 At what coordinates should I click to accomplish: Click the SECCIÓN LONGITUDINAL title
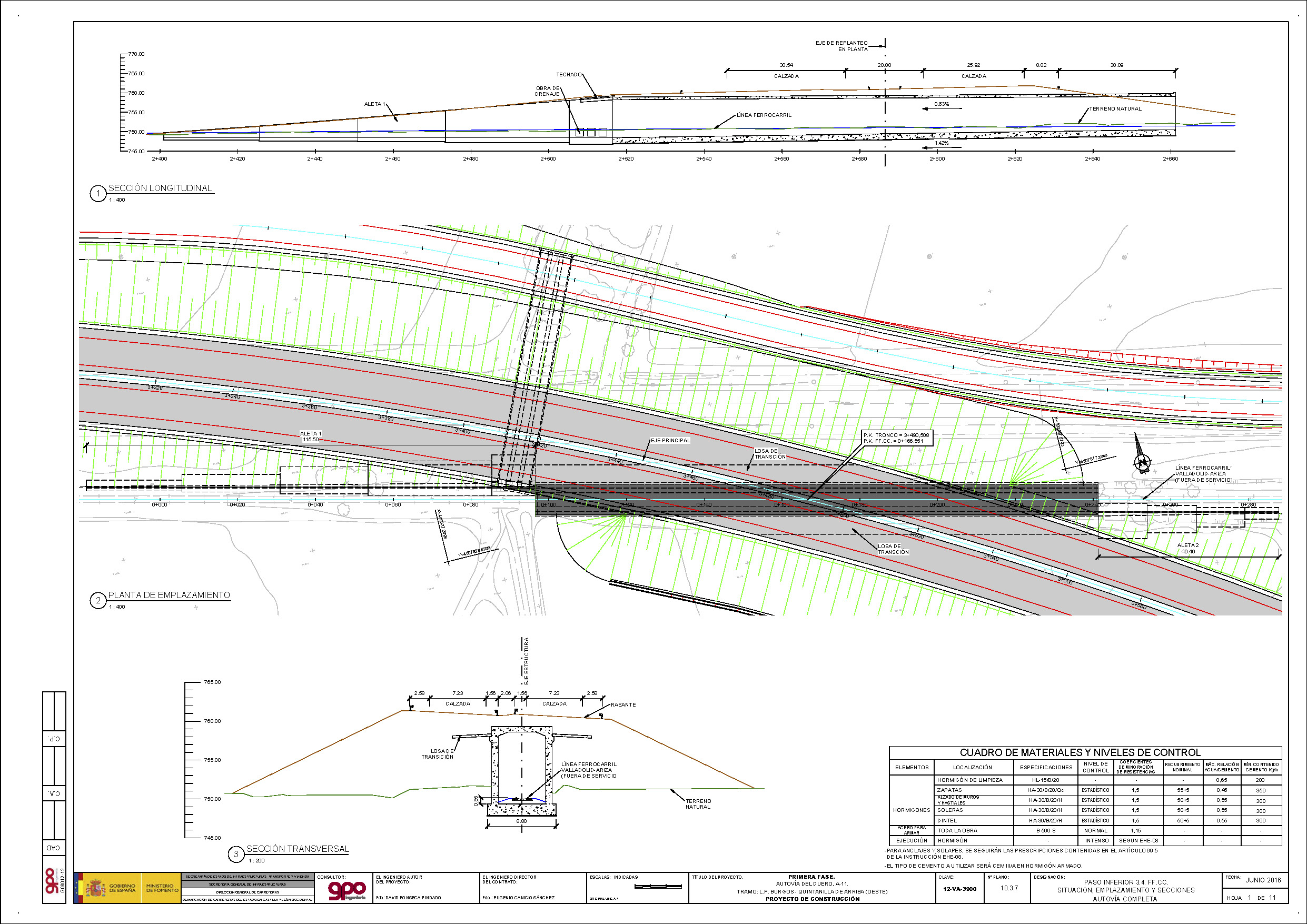(160, 188)
